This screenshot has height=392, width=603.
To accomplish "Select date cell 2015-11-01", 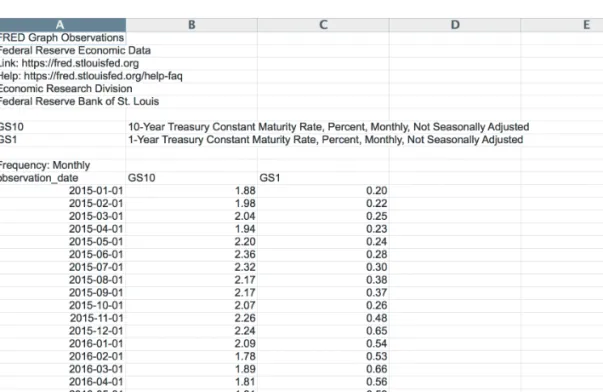I will [63, 318].
